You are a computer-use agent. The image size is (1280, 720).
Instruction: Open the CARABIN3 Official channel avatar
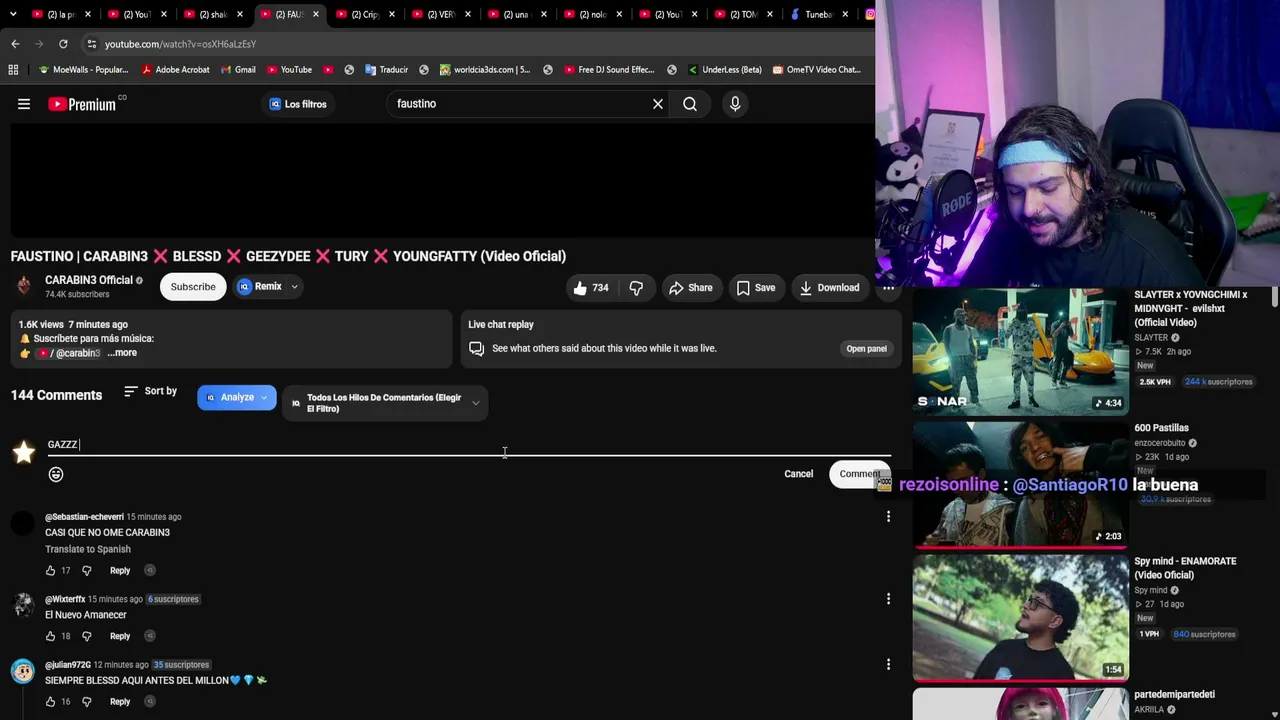(x=24, y=287)
